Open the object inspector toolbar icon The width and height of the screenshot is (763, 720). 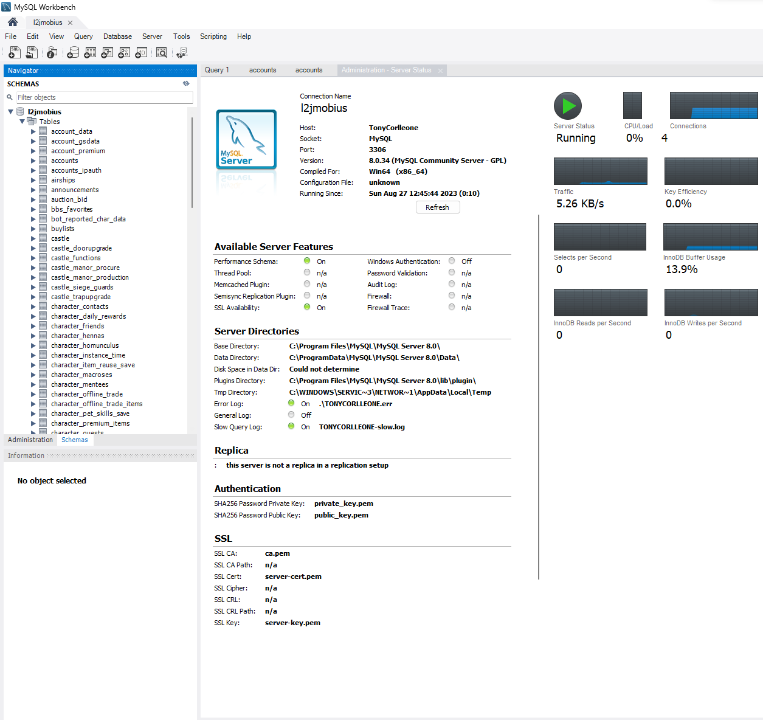pyautogui.click(x=53, y=53)
